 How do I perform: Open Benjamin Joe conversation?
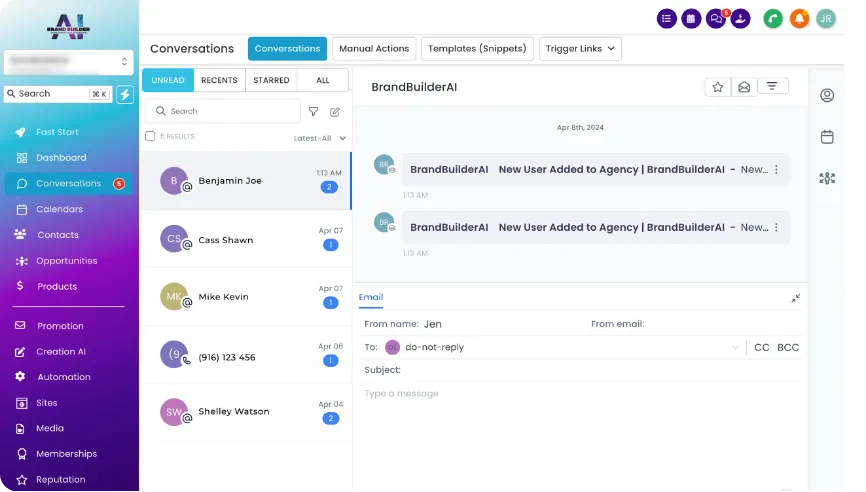click(x=246, y=181)
